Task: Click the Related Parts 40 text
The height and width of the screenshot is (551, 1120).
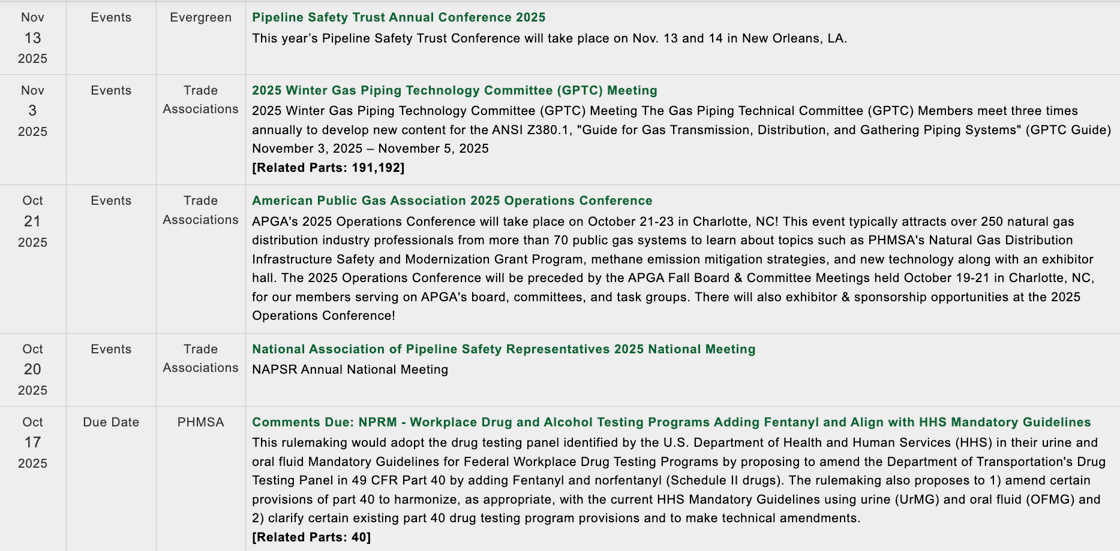Action: [x=311, y=537]
